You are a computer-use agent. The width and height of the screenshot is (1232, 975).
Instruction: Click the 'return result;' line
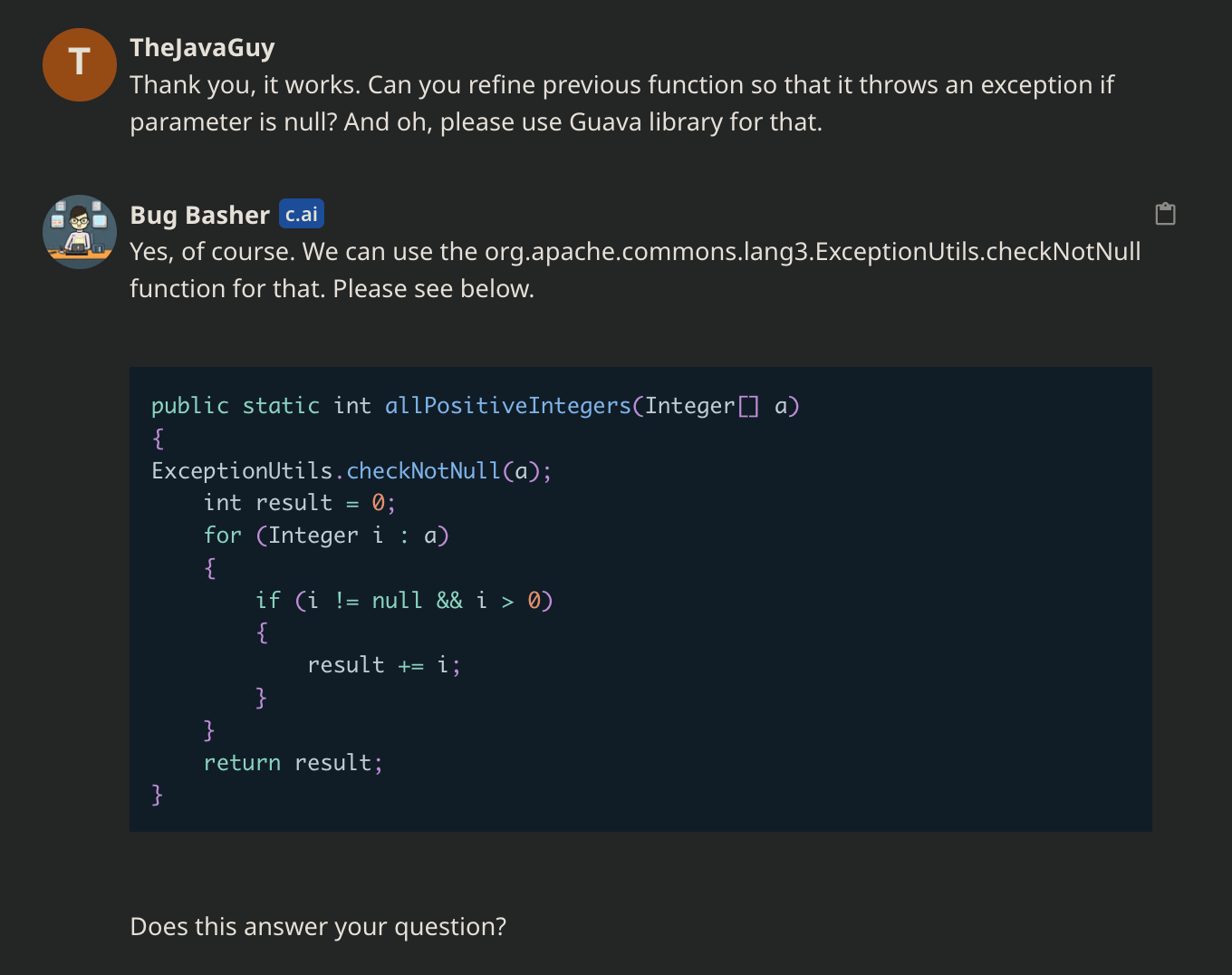tap(293, 762)
